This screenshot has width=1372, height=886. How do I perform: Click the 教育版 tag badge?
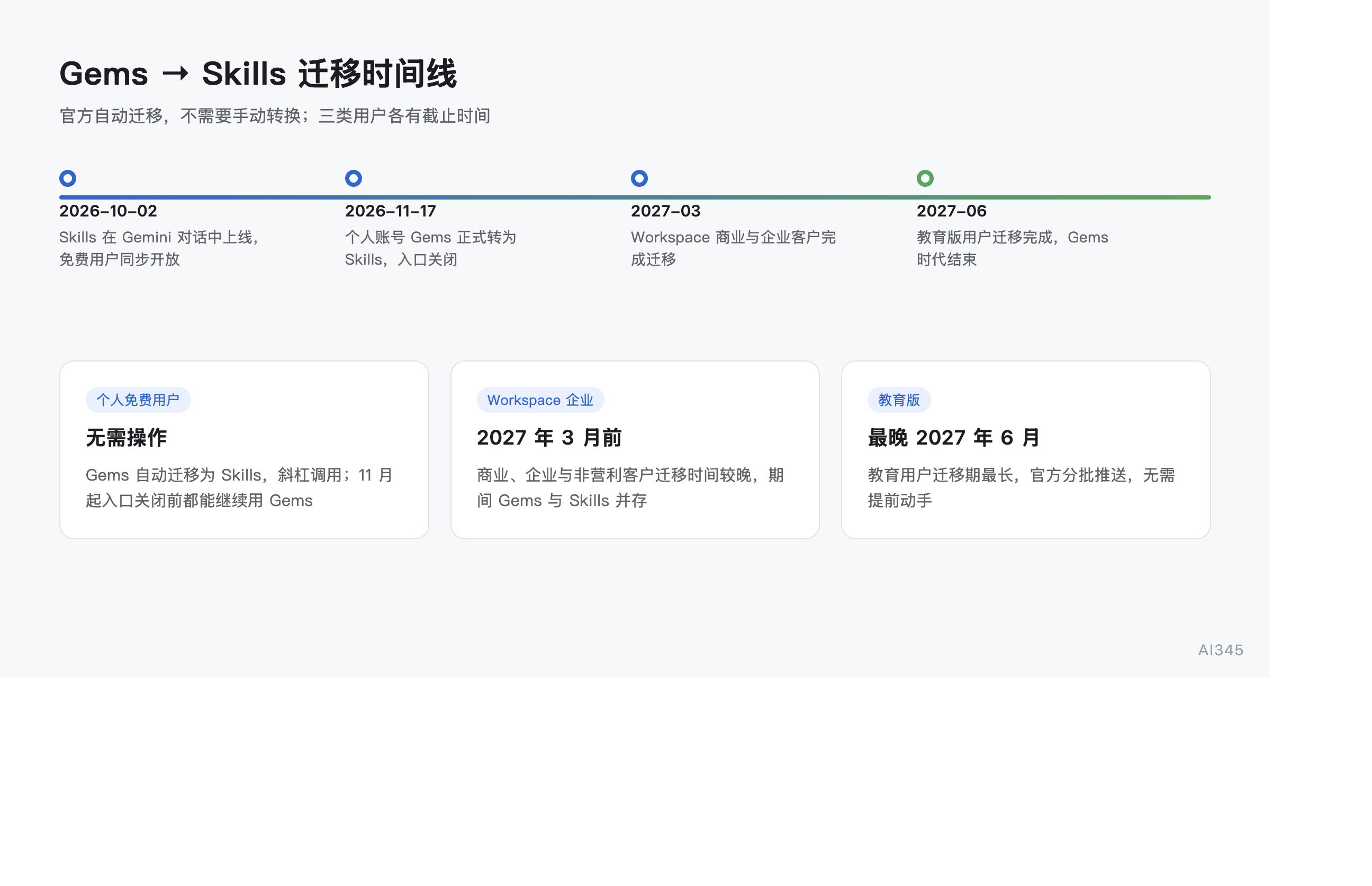899,400
